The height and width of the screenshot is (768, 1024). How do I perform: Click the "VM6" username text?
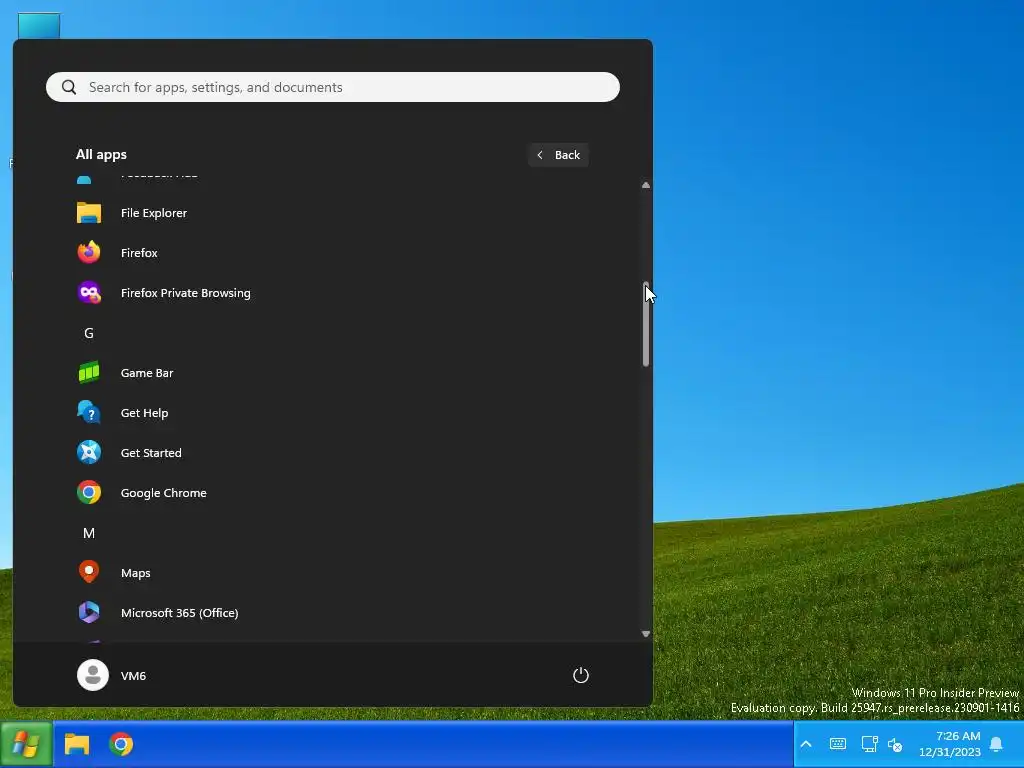pyautogui.click(x=133, y=676)
